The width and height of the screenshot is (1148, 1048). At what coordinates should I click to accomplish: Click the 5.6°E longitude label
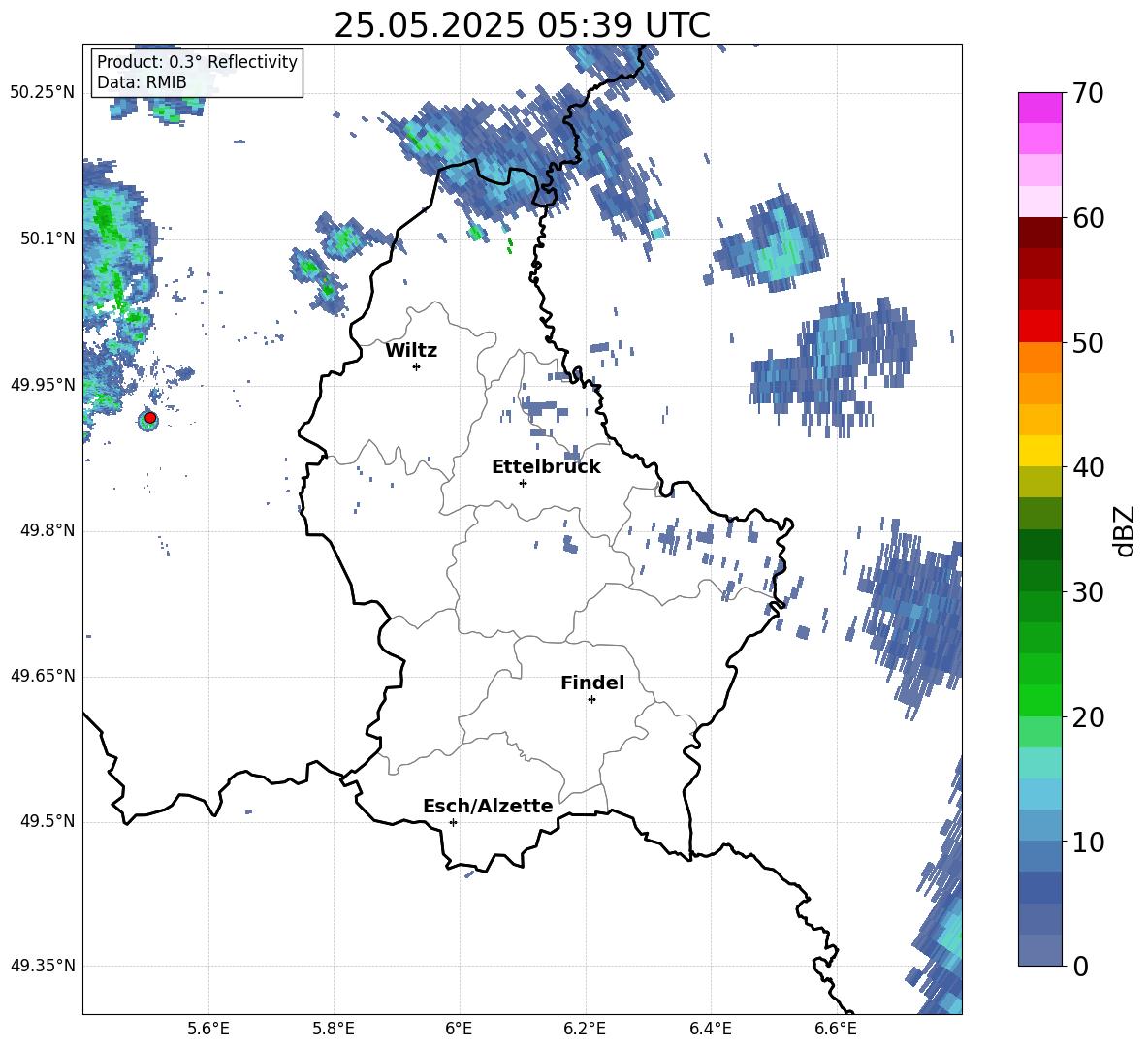pos(208,1029)
